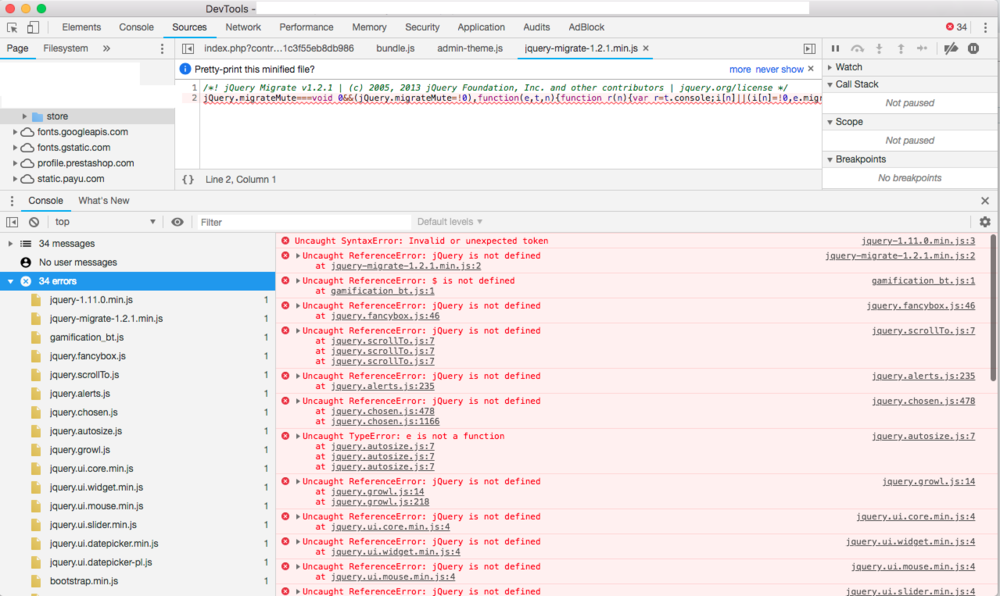Viewport: 1000px width, 596px height.
Task: Pause script execution in the debugger
Action: (x=836, y=48)
